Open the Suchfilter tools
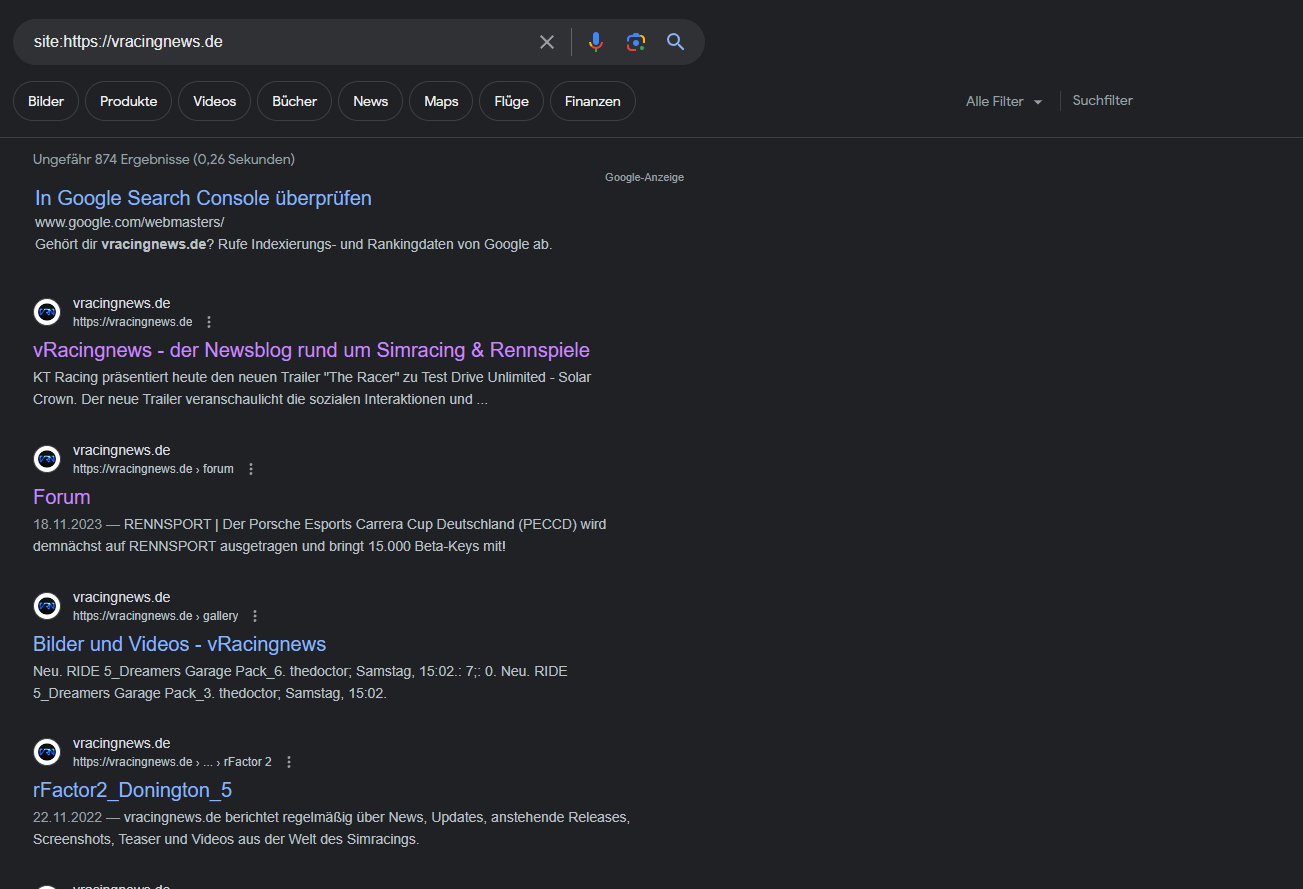Screen dimensions: 1303x889 point(1102,100)
